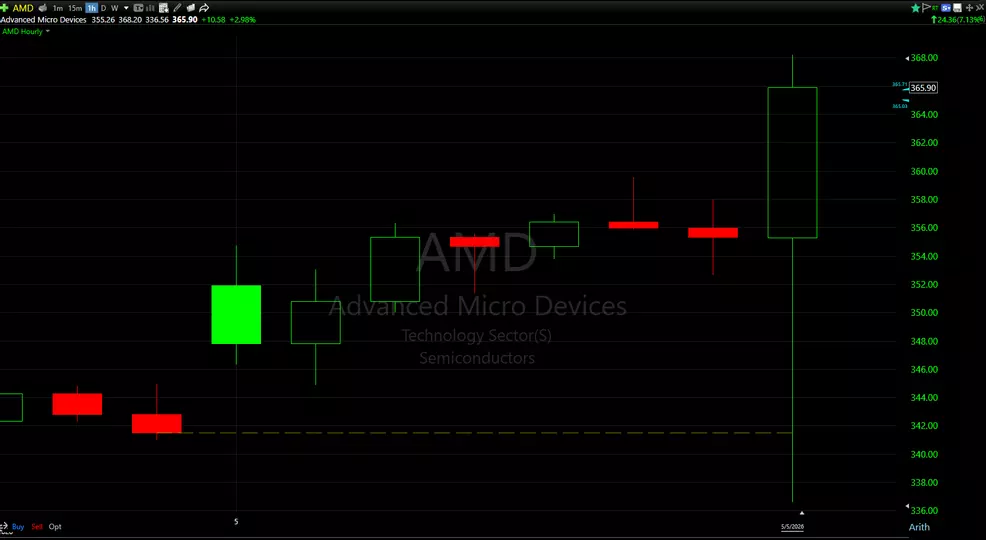Switch to the 1m timeframe
Viewport: 986px width, 540px height.
click(58, 8)
